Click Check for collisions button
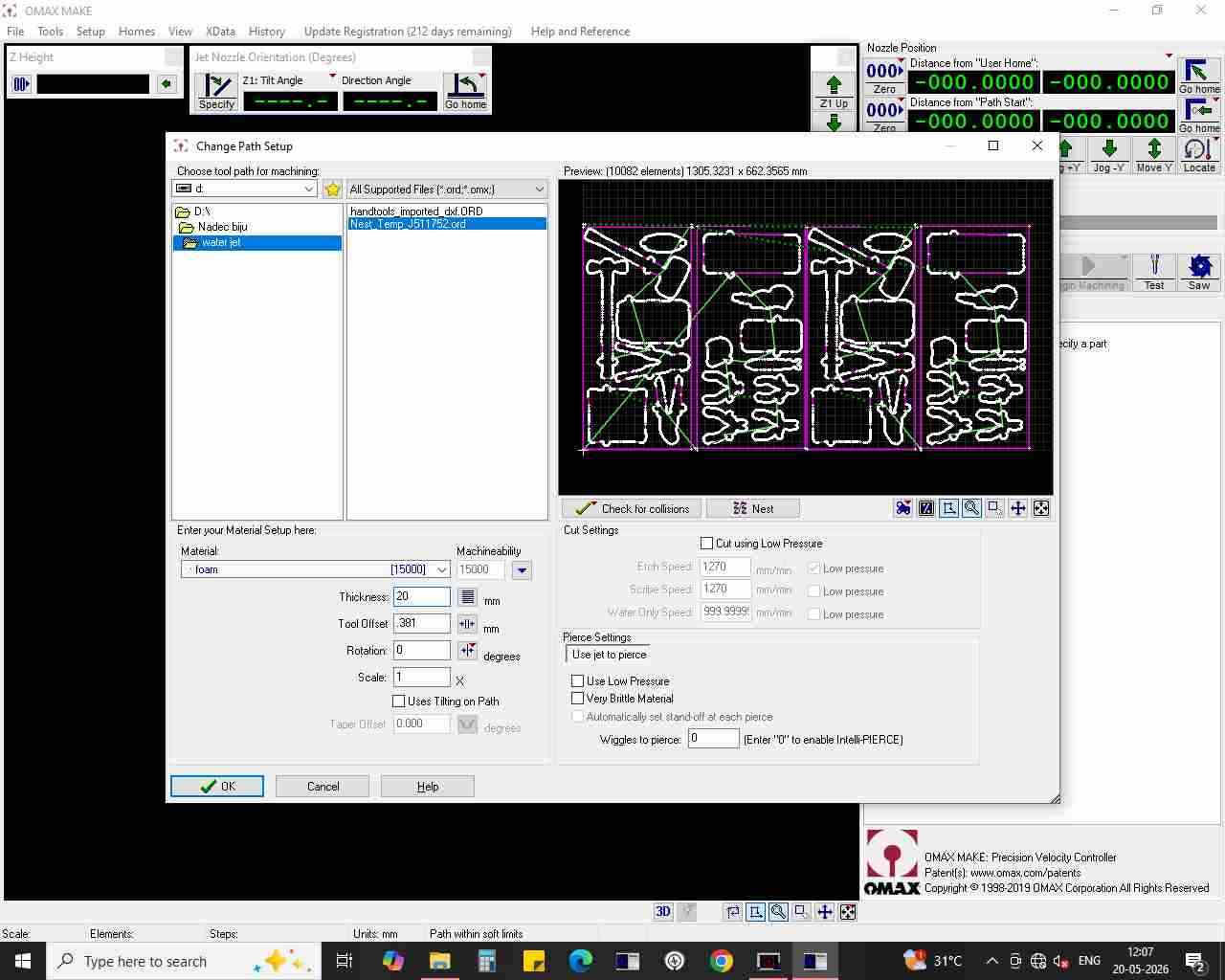Image resolution: width=1225 pixels, height=980 pixels. click(632, 508)
